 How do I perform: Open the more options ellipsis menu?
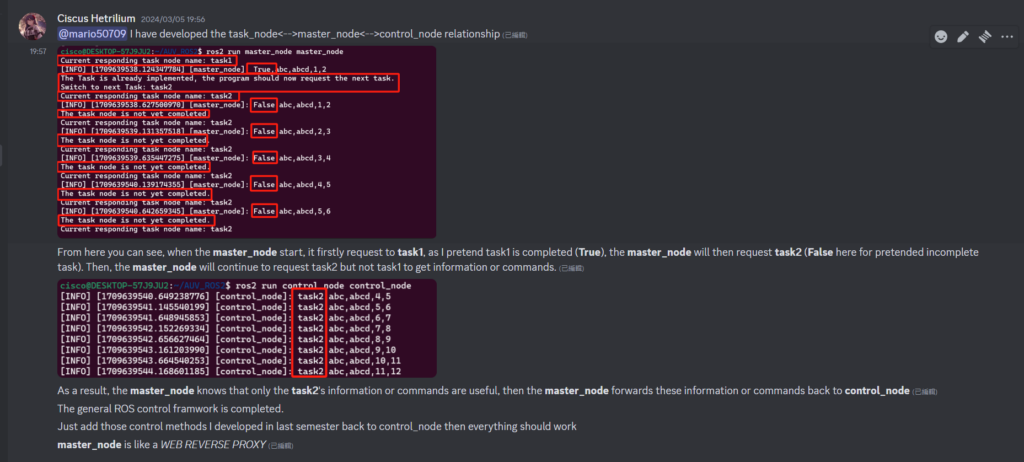pos(1007,37)
